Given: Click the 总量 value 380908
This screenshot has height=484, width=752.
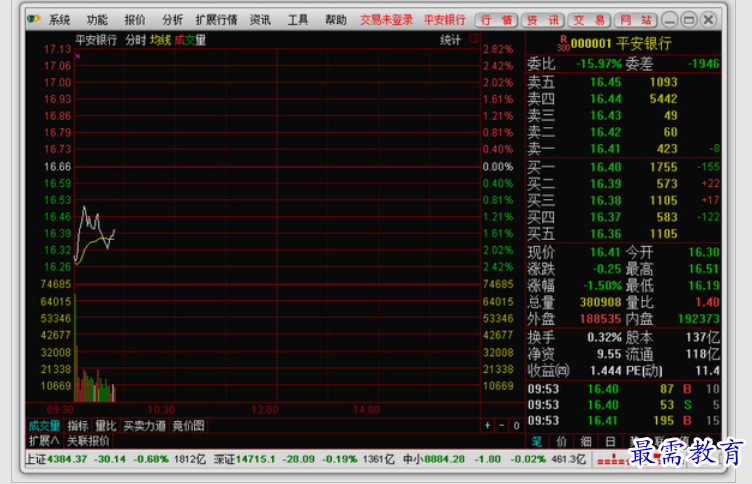Looking at the screenshot, I should [600, 302].
